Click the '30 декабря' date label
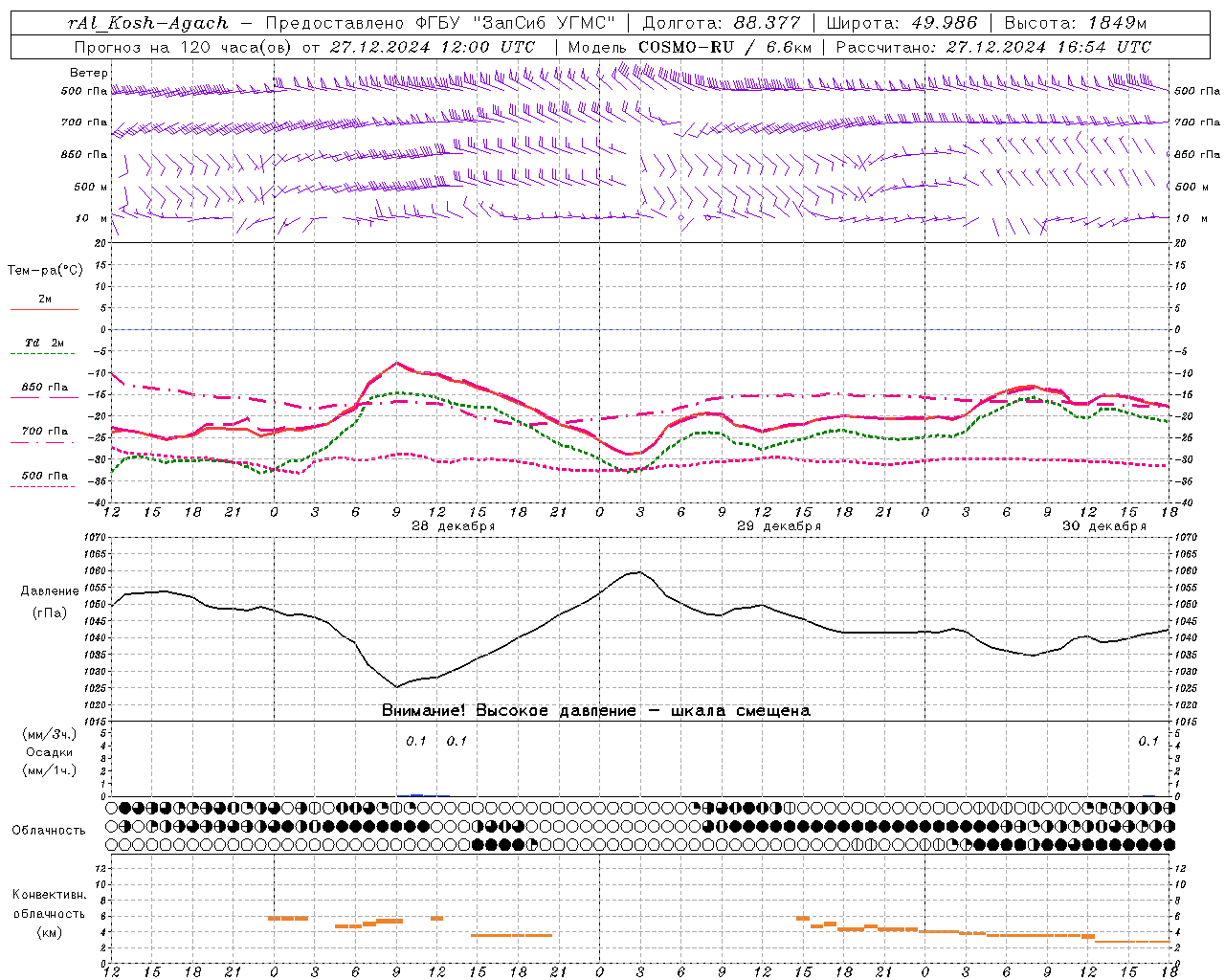This screenshot has height=980, width=1225. [1103, 526]
